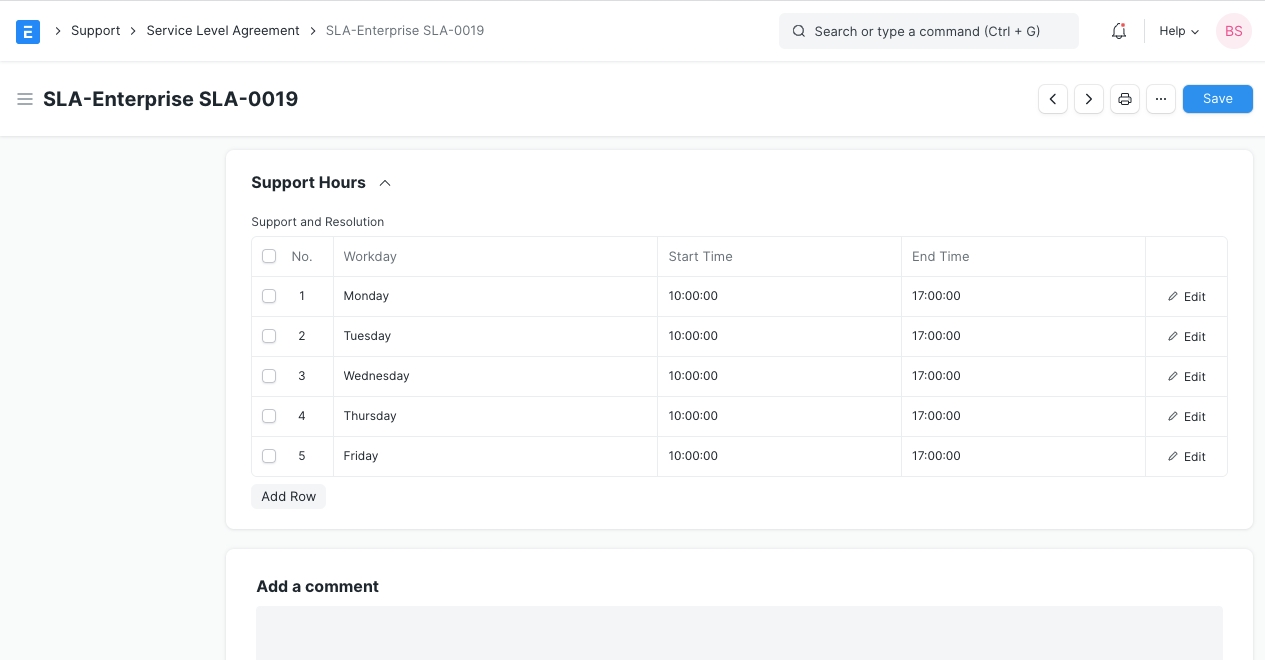Go to next document arrow

(x=1088, y=99)
